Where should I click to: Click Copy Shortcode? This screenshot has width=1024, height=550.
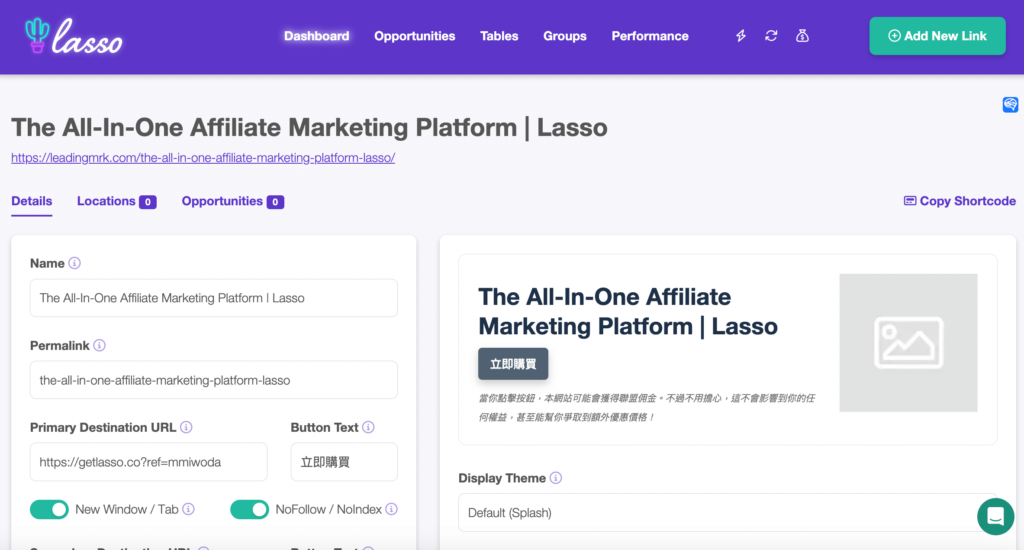(x=959, y=201)
